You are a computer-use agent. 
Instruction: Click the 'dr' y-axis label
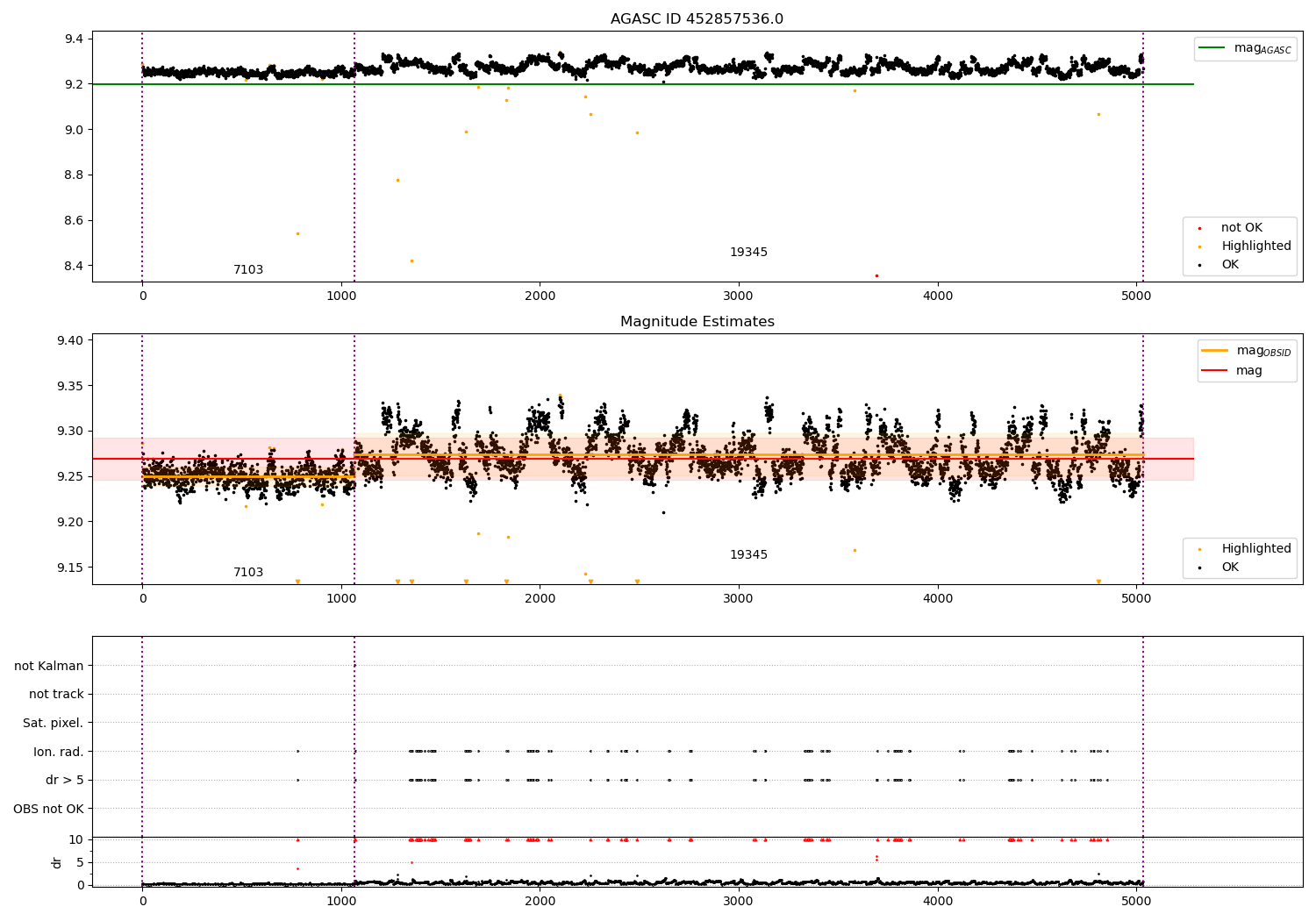57,862
